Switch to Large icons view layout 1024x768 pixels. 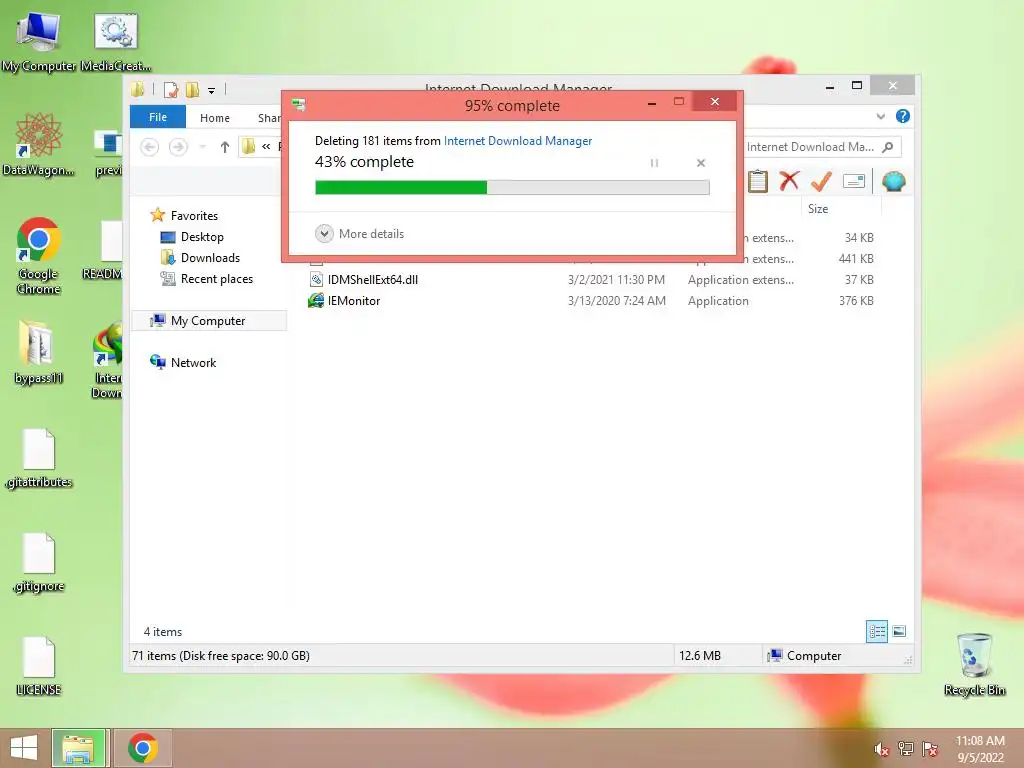(x=899, y=631)
